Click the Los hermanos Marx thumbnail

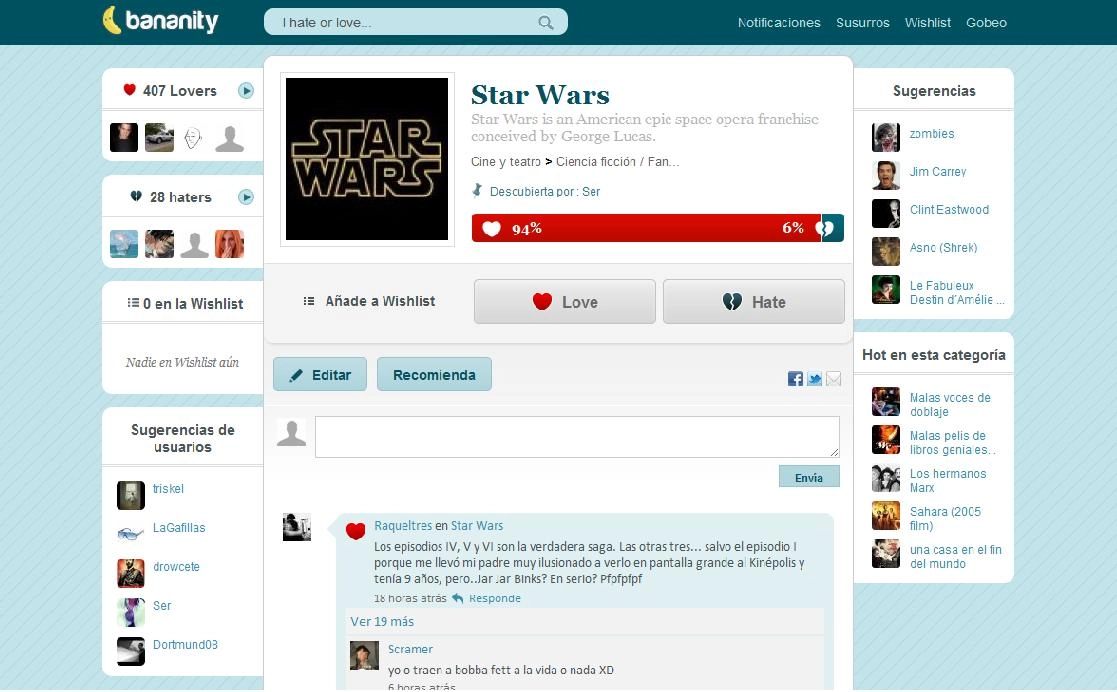886,477
